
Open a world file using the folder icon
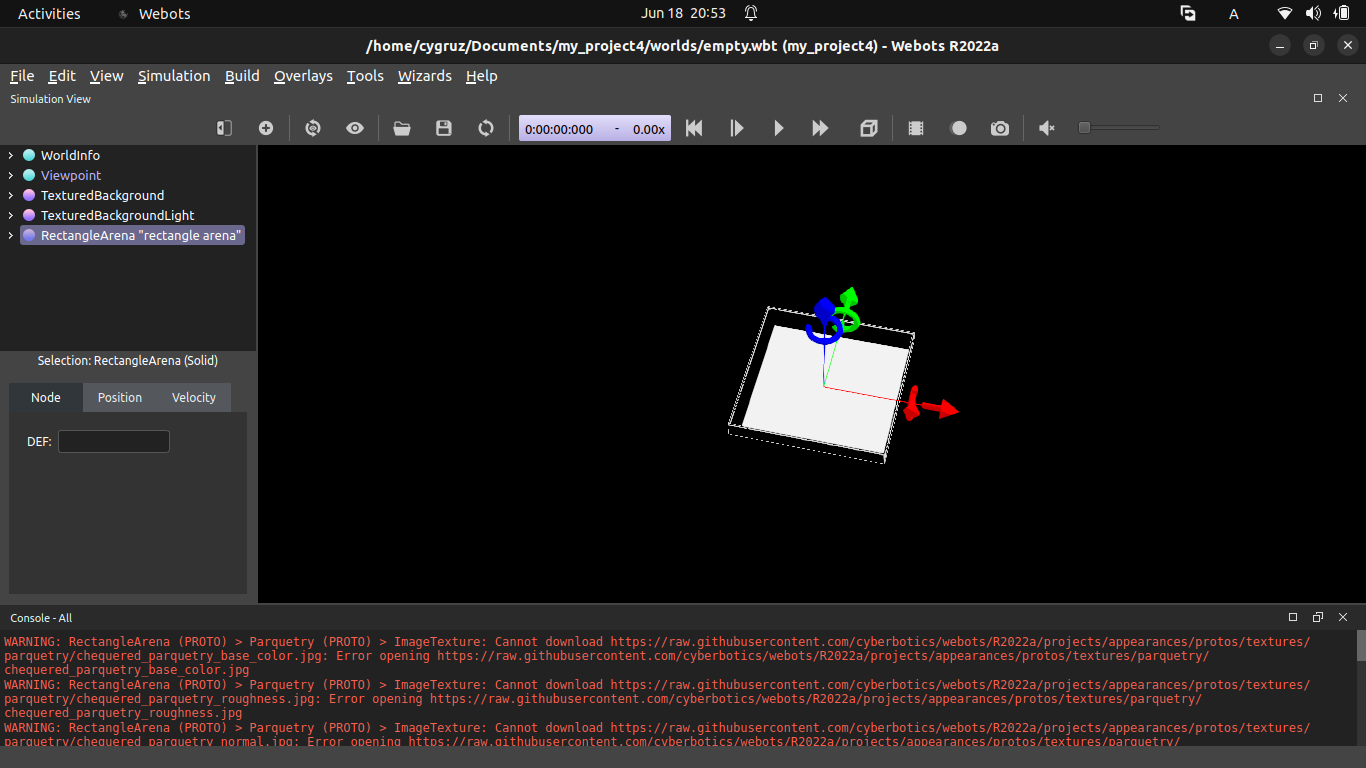tap(402, 128)
